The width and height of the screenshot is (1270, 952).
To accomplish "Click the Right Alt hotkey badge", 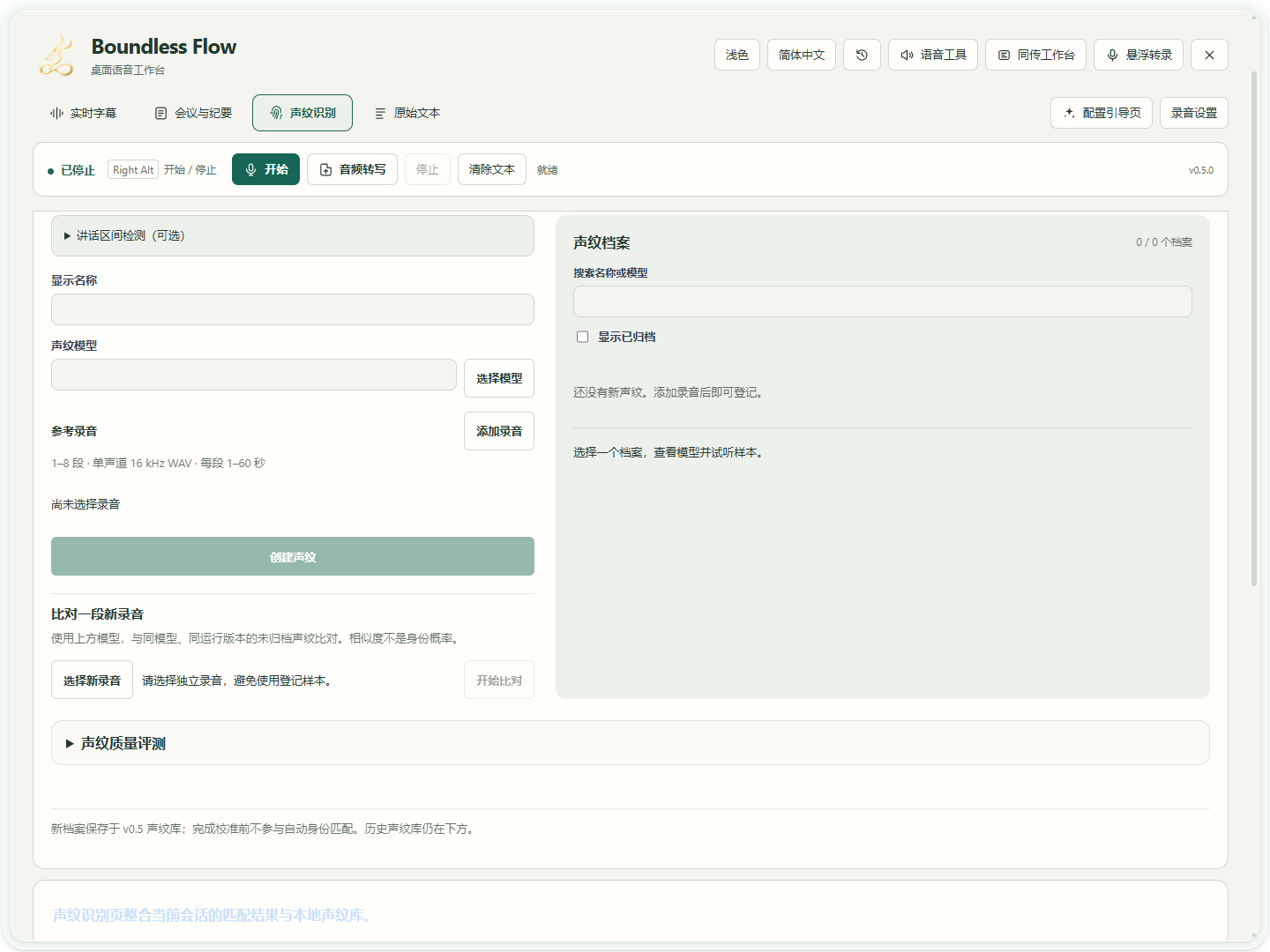I will point(133,169).
